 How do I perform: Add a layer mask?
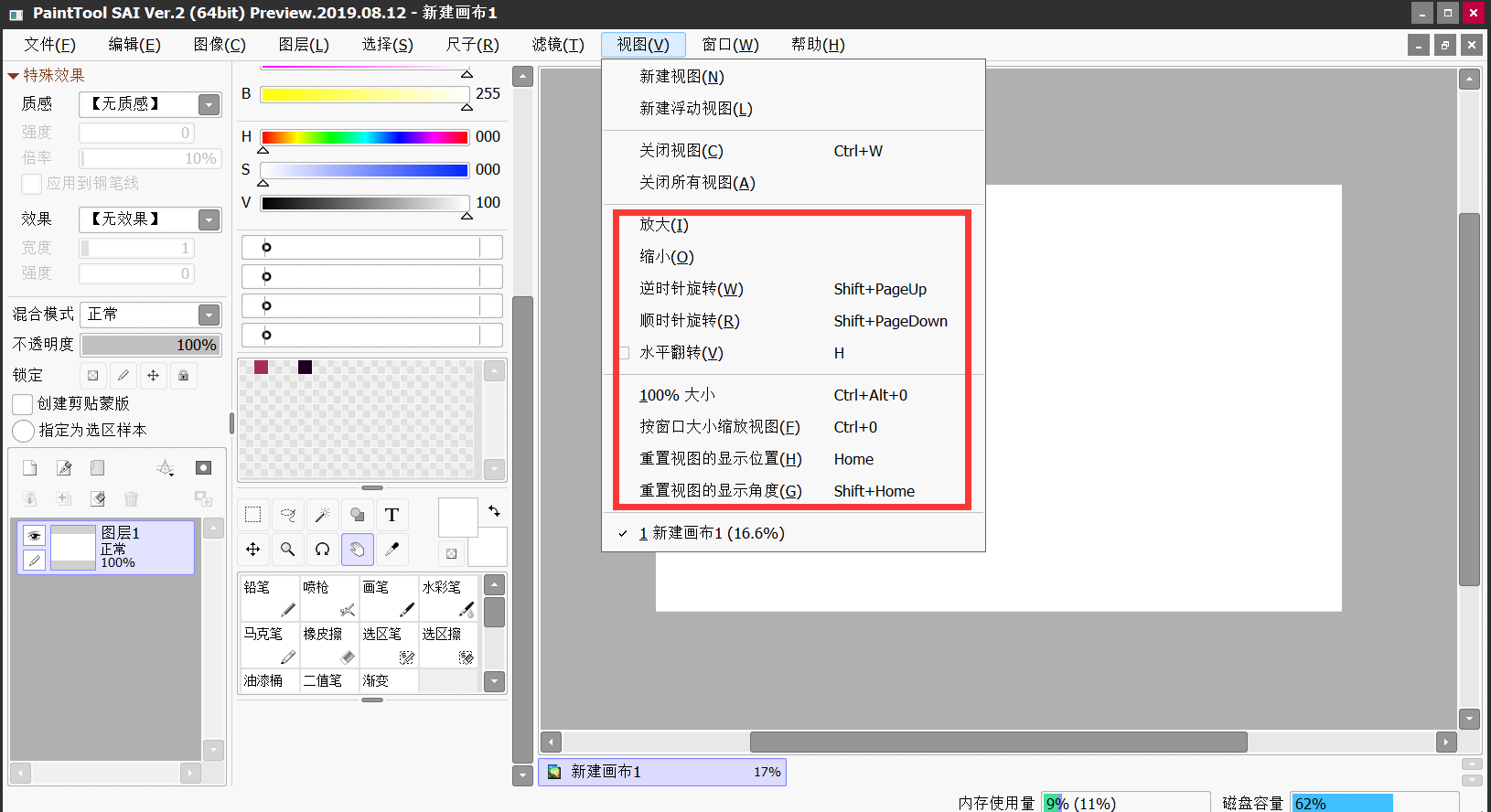[x=203, y=468]
